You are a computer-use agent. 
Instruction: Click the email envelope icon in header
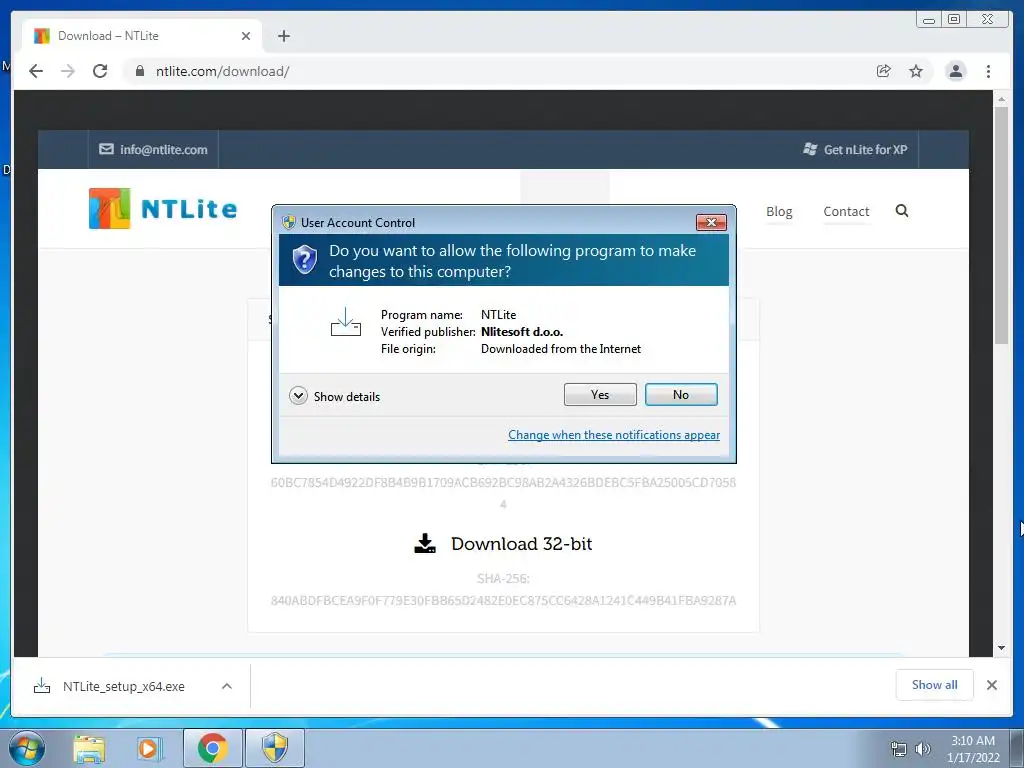106,149
